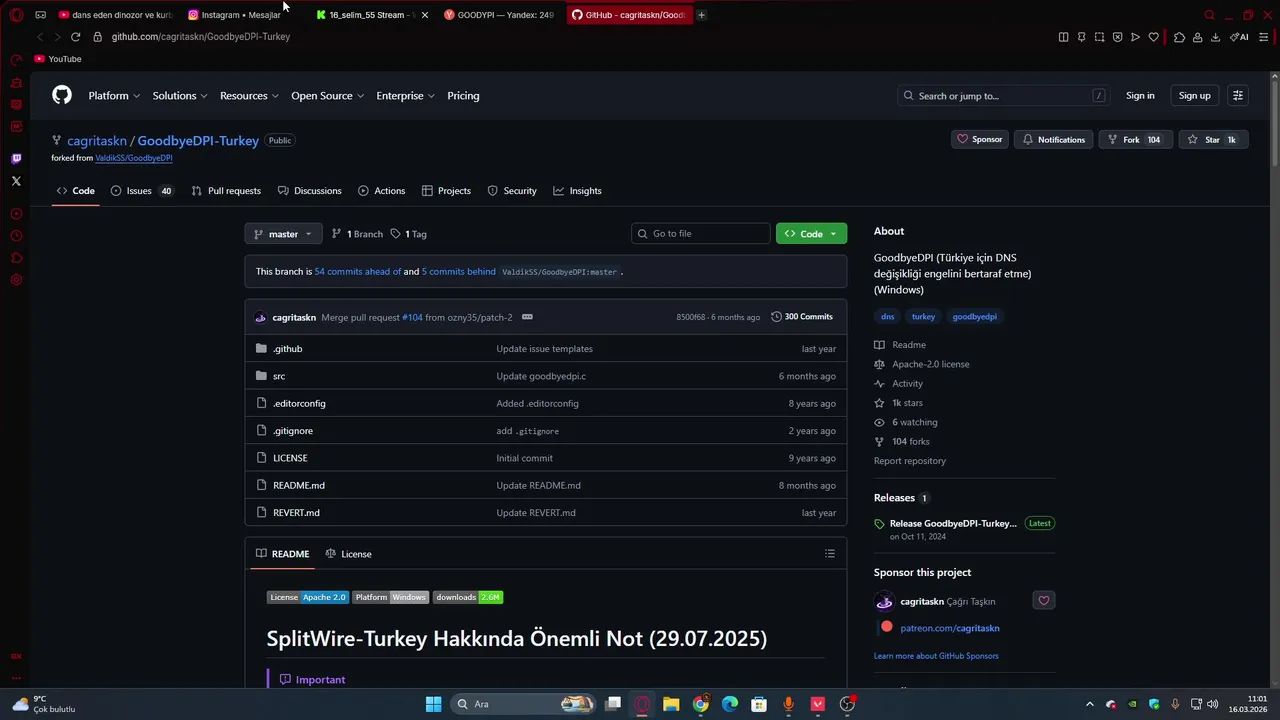Open Notifications for this repository
The height and width of the screenshot is (720, 1280).
pos(1054,140)
